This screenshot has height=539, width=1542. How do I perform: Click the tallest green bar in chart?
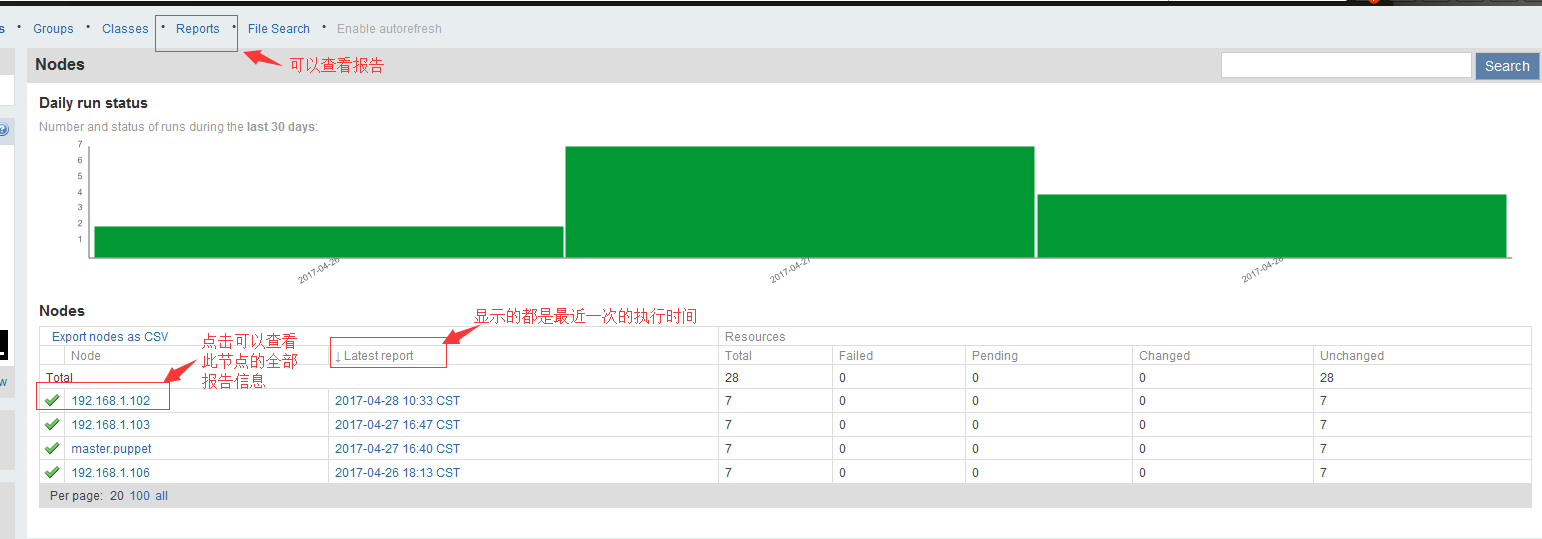point(799,202)
